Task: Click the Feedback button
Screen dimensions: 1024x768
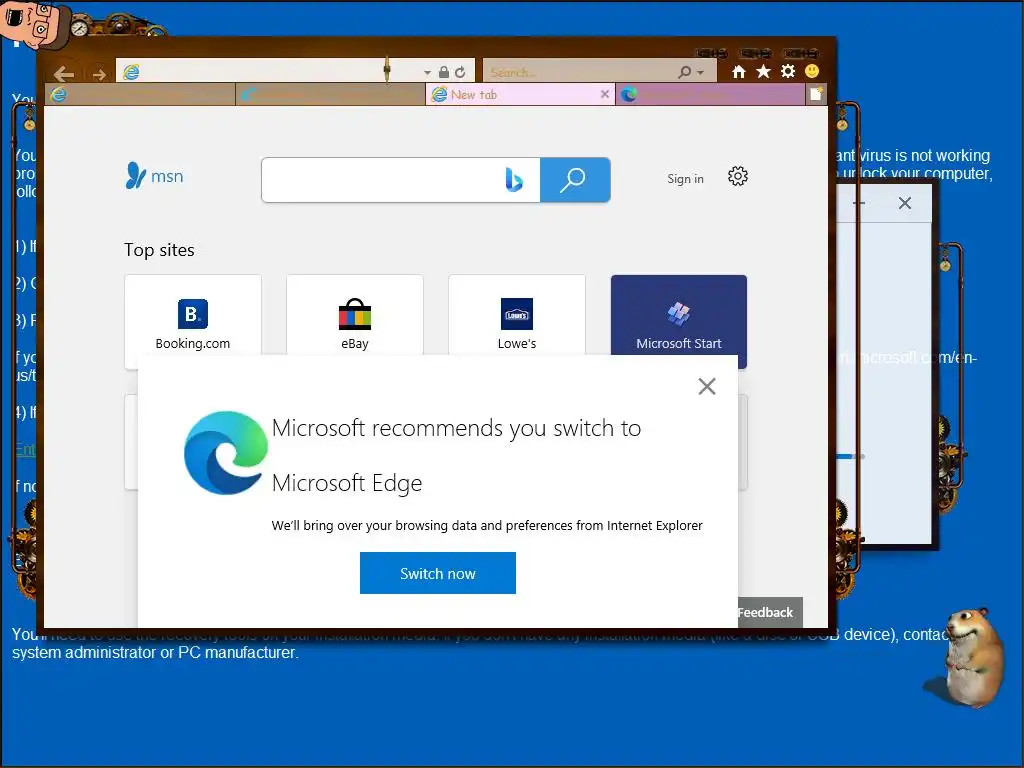Action: [x=768, y=613]
